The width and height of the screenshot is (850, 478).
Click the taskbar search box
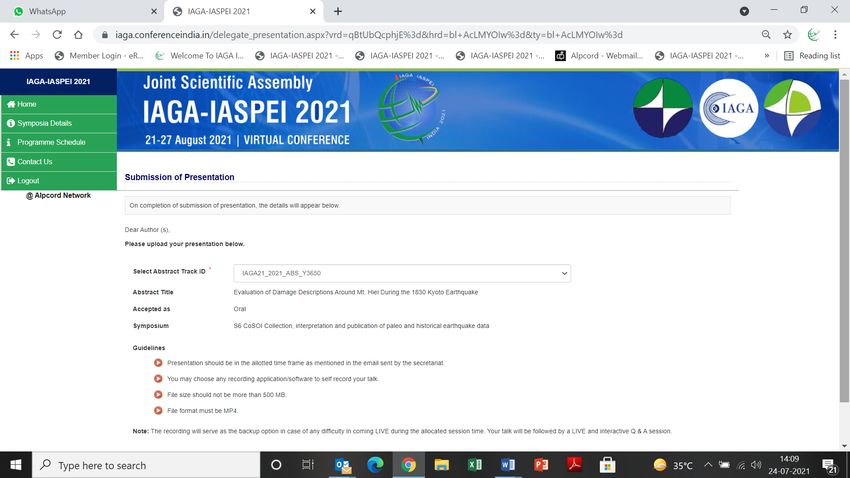click(x=146, y=465)
